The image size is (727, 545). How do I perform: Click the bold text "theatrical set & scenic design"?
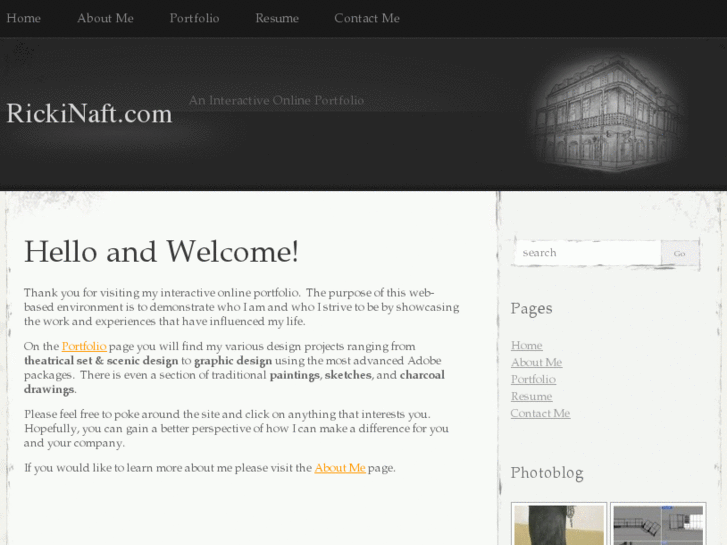point(101,361)
